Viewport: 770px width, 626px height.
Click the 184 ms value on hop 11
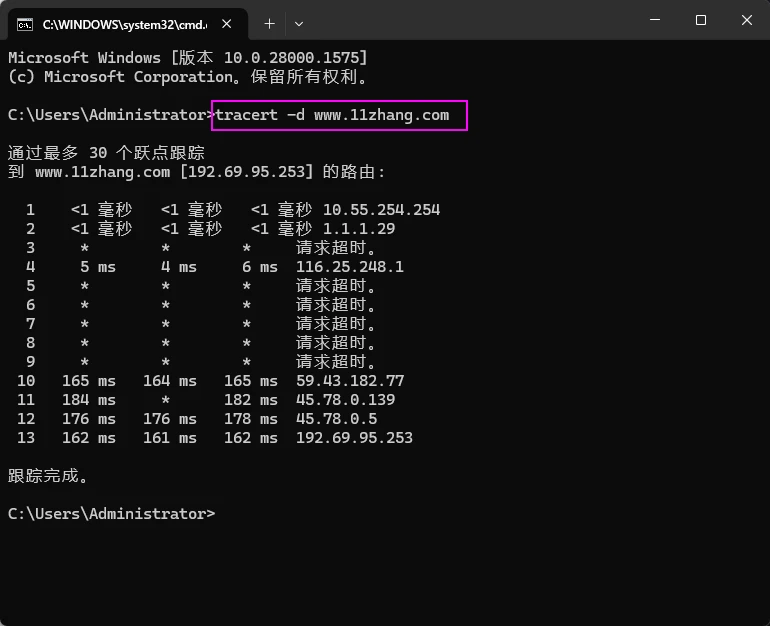pyautogui.click(x=89, y=400)
